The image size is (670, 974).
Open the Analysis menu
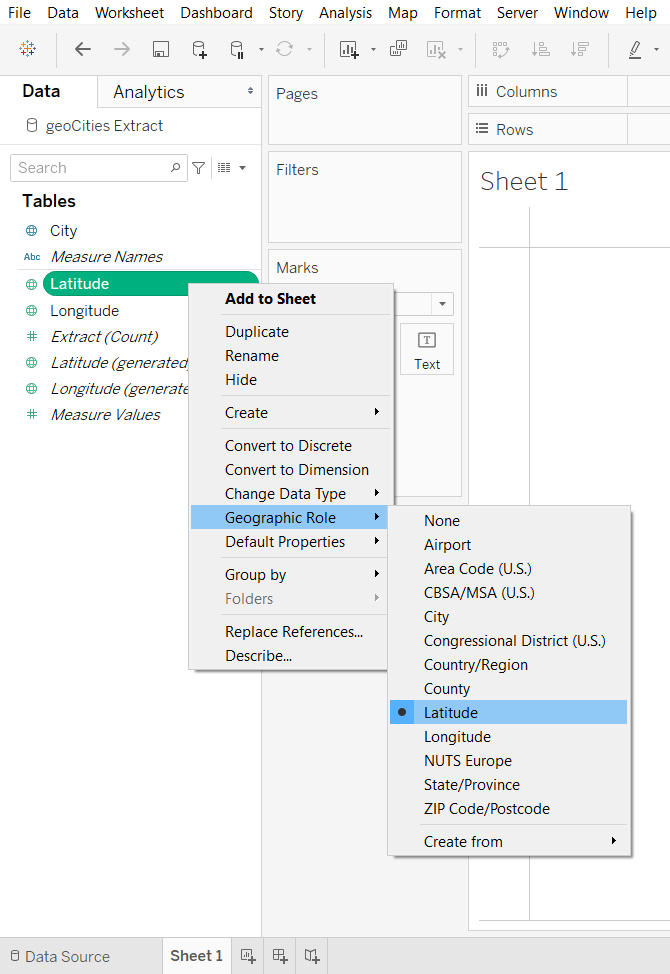pyautogui.click(x=343, y=13)
